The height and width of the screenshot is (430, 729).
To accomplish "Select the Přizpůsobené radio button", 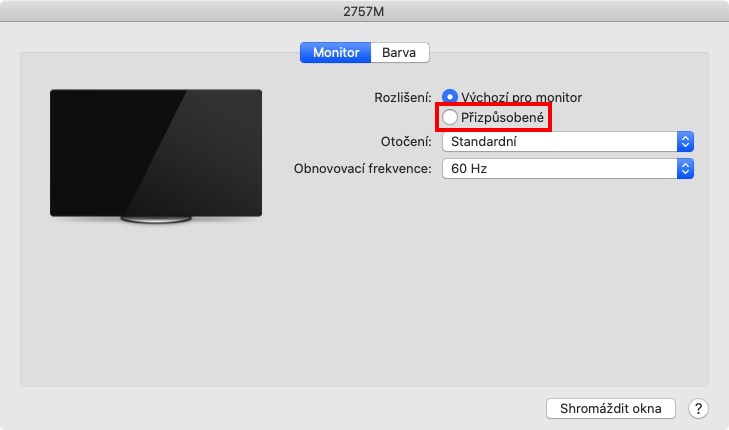I will click(x=450, y=117).
